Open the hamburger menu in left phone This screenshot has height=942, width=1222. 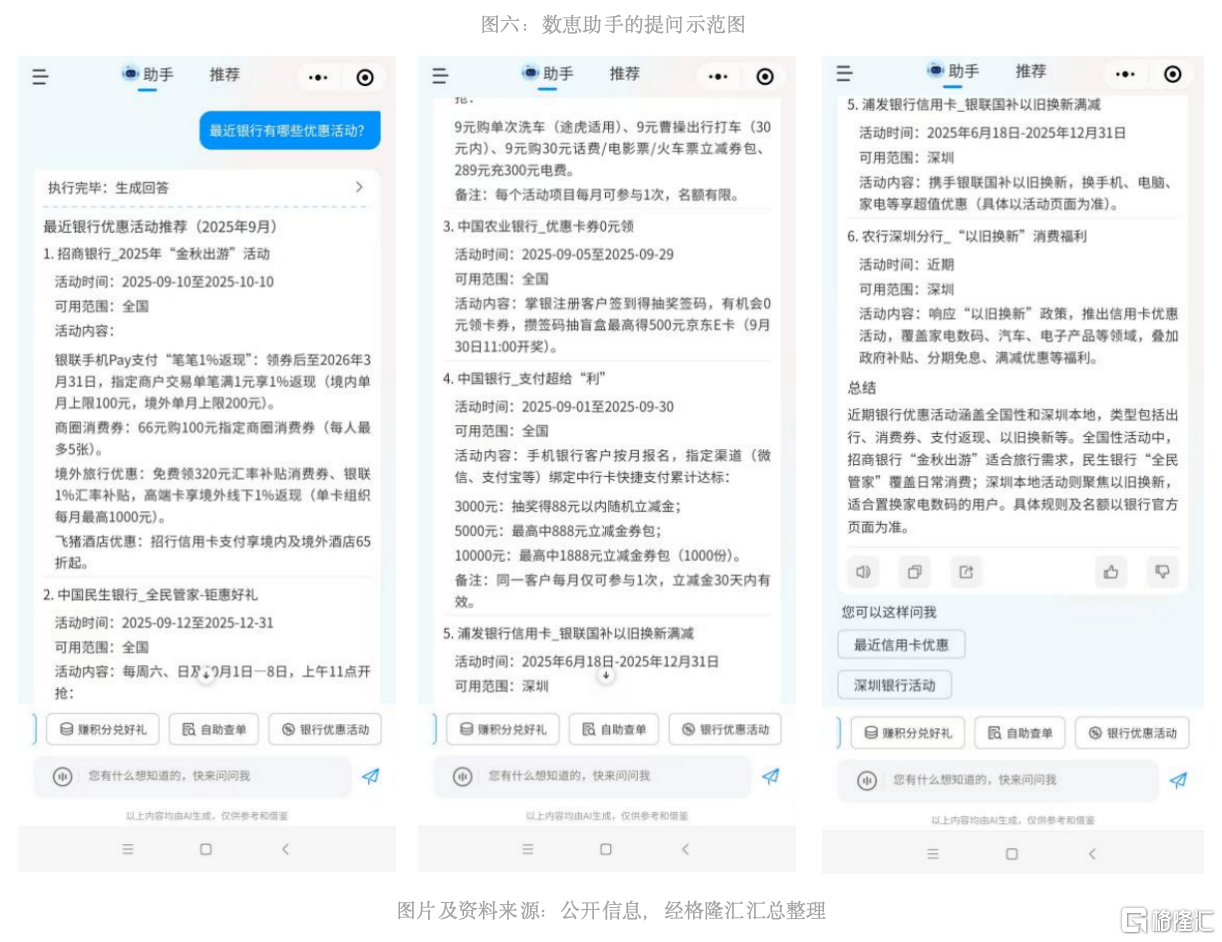pyautogui.click(x=40, y=76)
